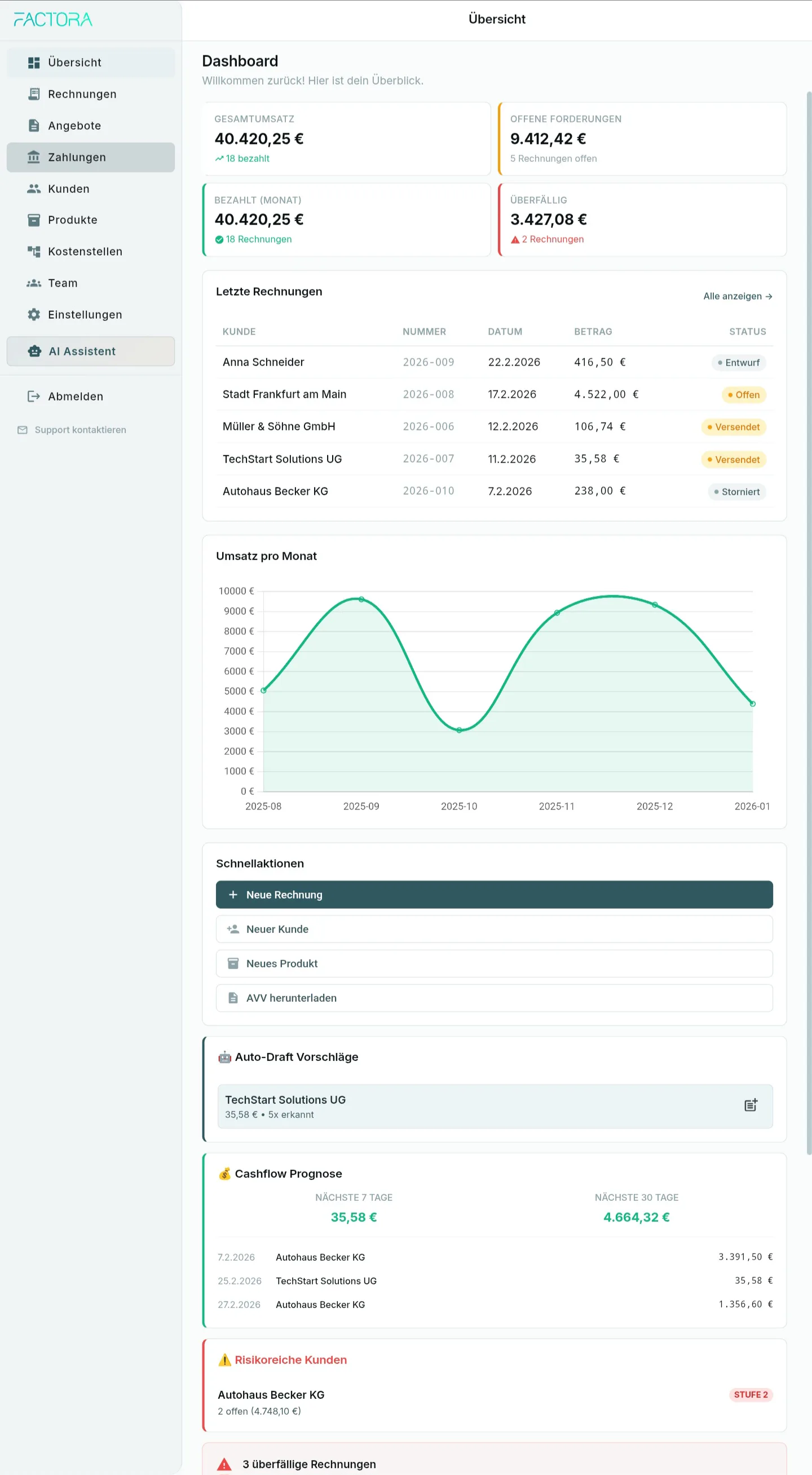The height and width of the screenshot is (1475, 812).
Task: Click the STUFE 2 risk badge
Action: point(751,1394)
